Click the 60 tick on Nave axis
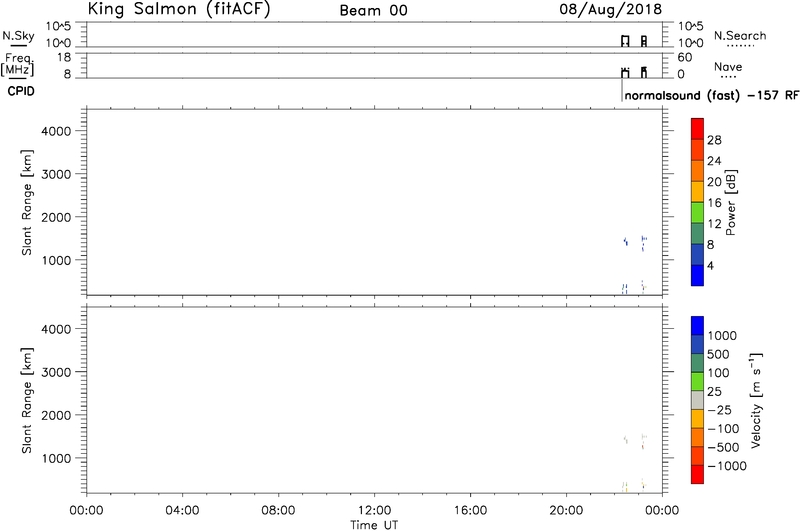This screenshot has width=800, height=531. [685, 57]
